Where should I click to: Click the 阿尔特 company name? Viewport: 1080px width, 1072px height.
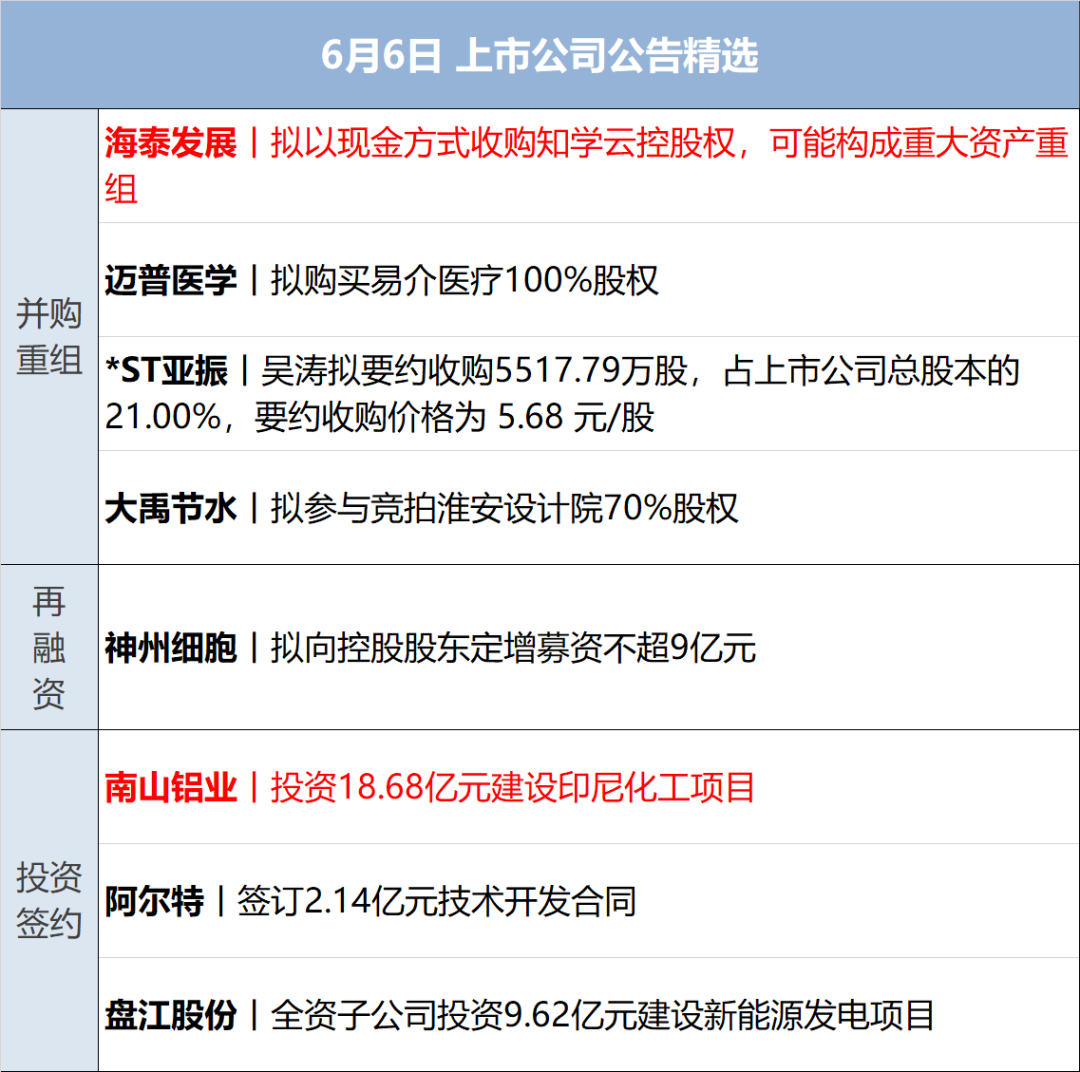point(154,902)
